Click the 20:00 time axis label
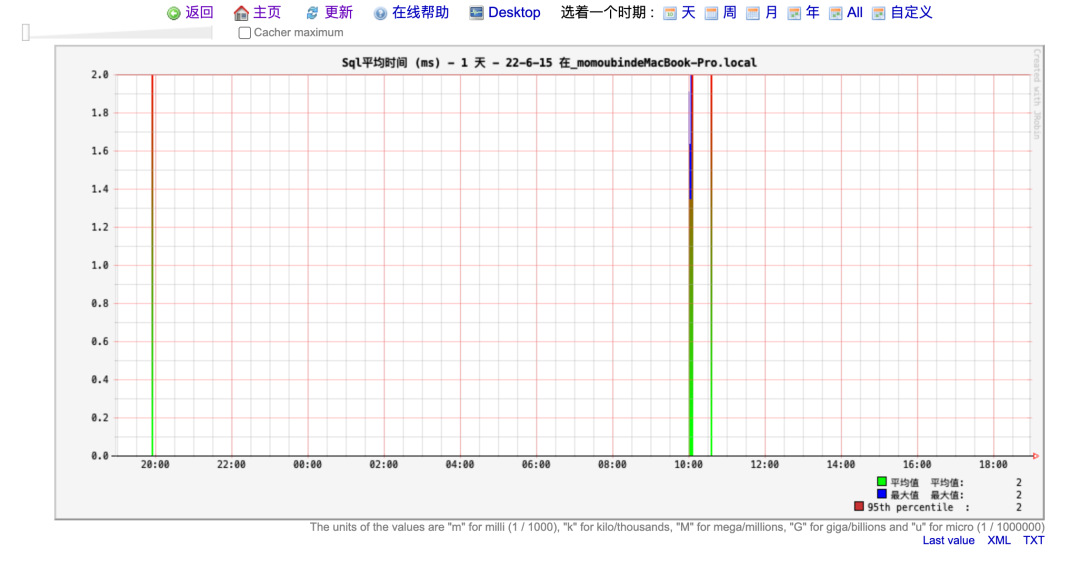 click(155, 465)
